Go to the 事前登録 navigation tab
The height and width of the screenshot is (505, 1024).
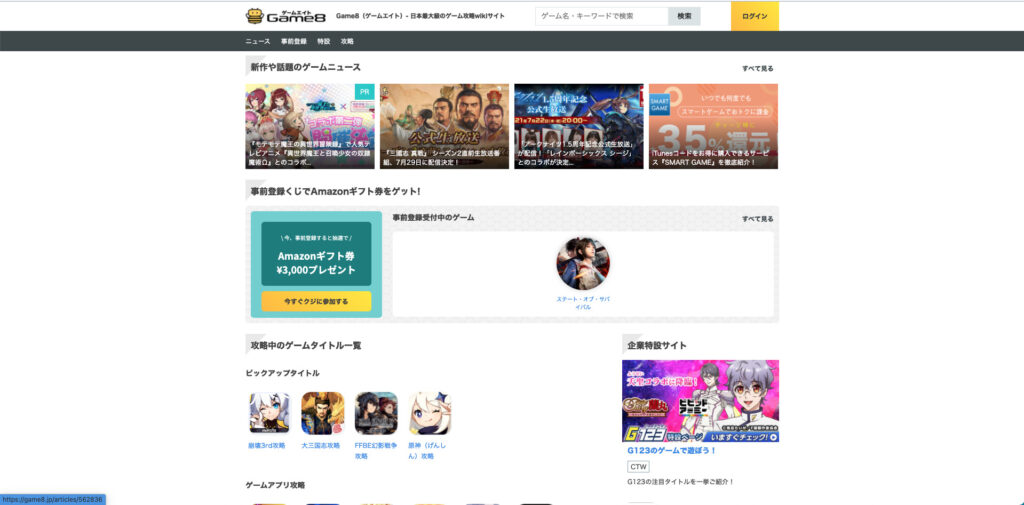point(294,41)
